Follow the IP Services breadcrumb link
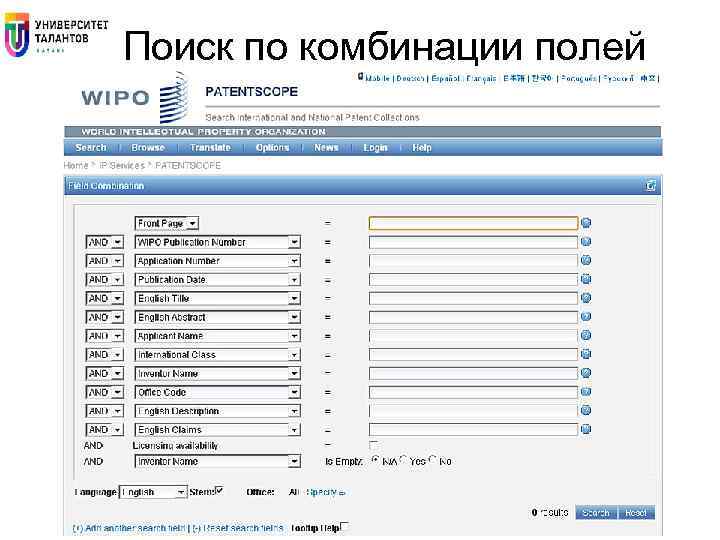Image resolution: width=720 pixels, height=540 pixels. pos(122,165)
